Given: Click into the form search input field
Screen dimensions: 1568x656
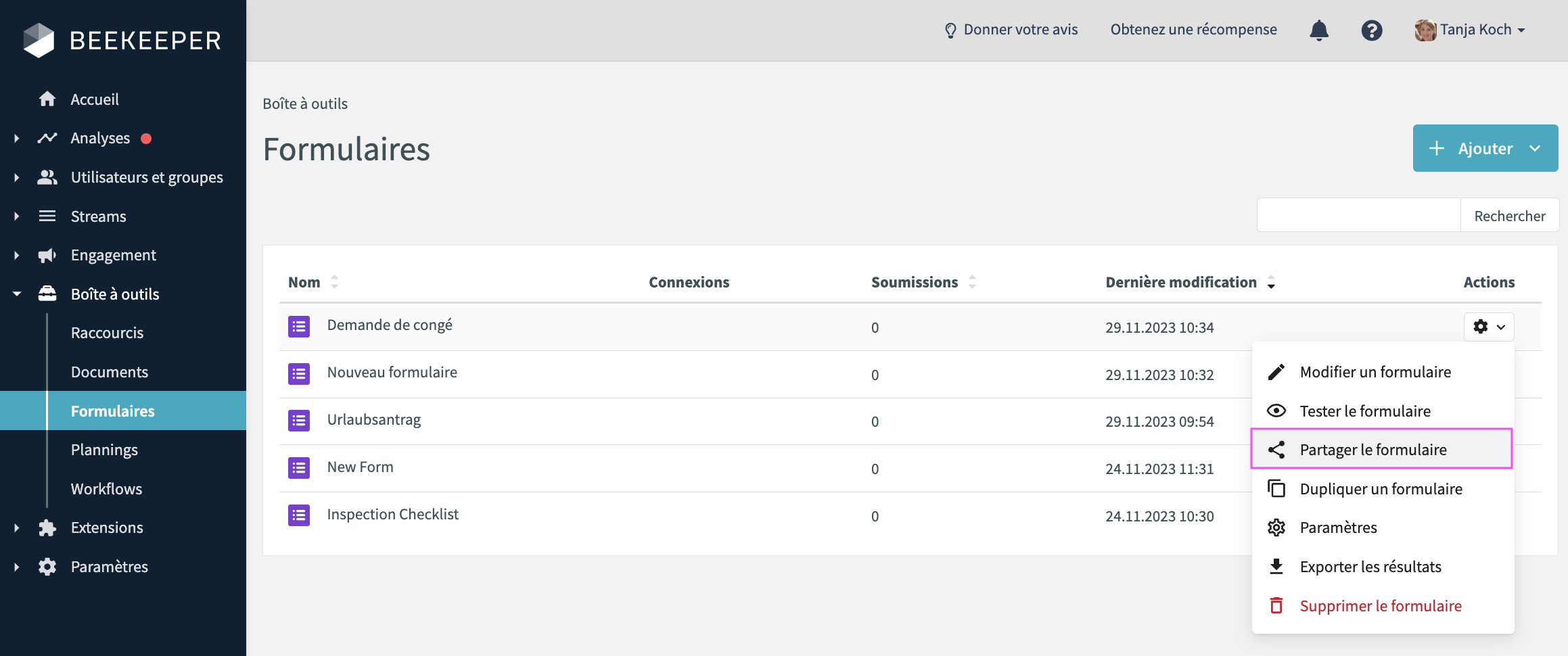Looking at the screenshot, I should click(x=1358, y=216).
